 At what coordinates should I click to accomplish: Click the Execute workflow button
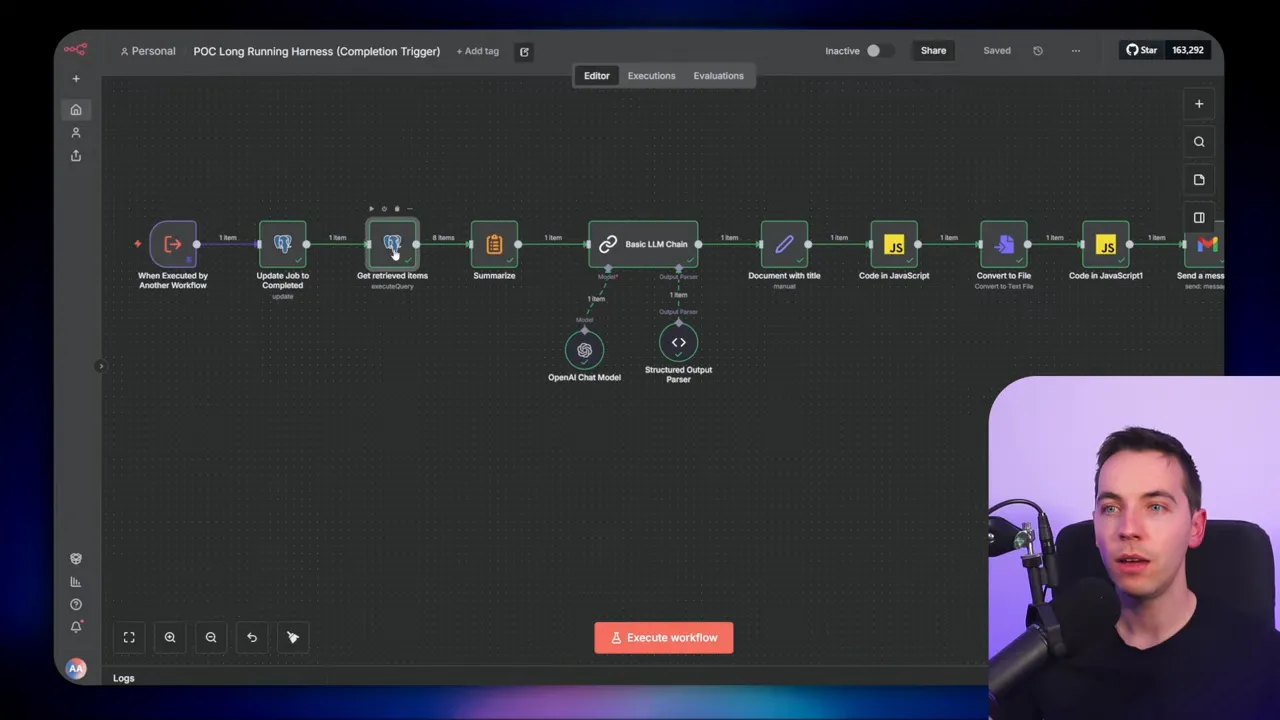(663, 637)
